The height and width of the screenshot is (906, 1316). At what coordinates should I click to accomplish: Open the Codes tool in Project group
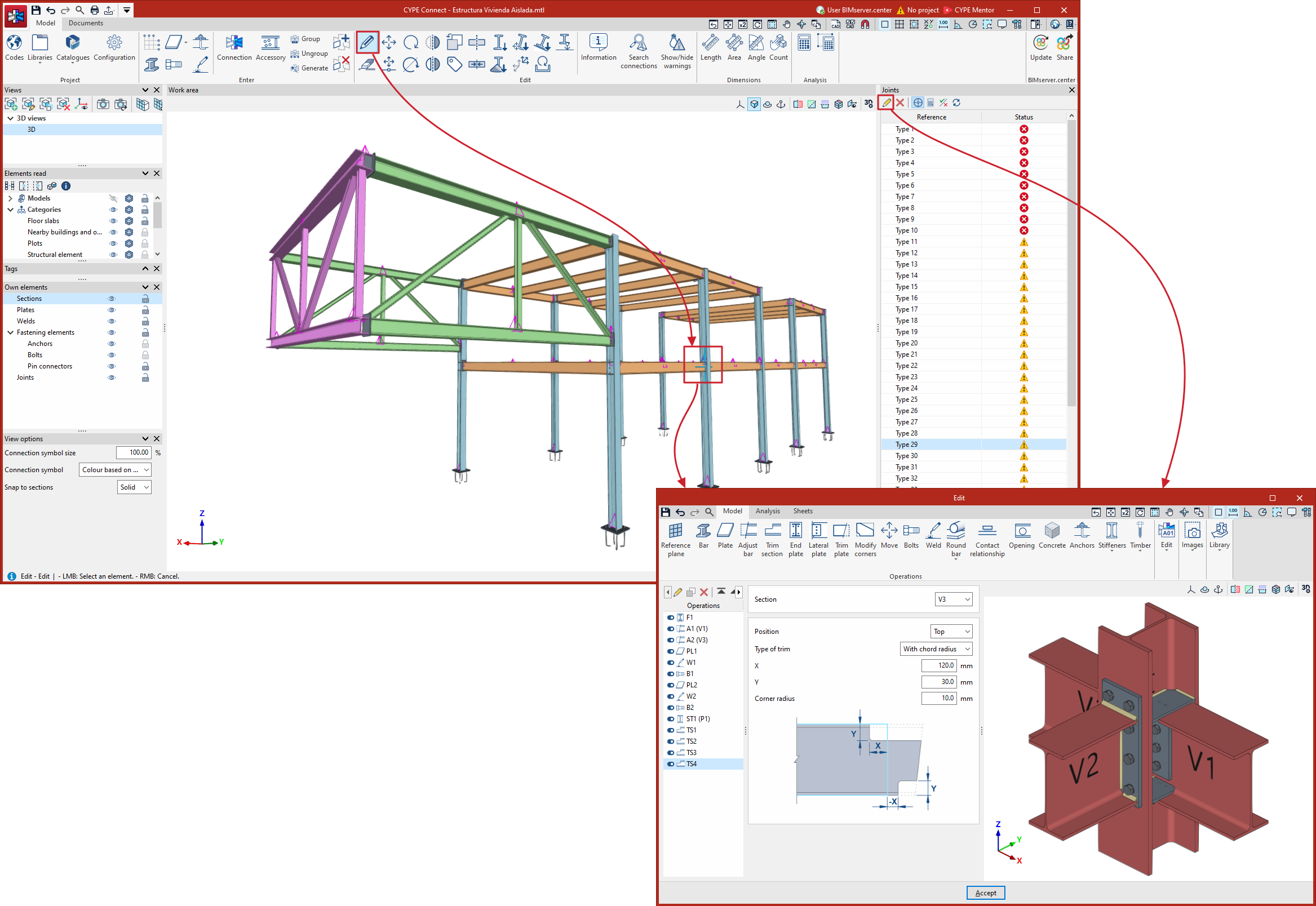[x=14, y=48]
